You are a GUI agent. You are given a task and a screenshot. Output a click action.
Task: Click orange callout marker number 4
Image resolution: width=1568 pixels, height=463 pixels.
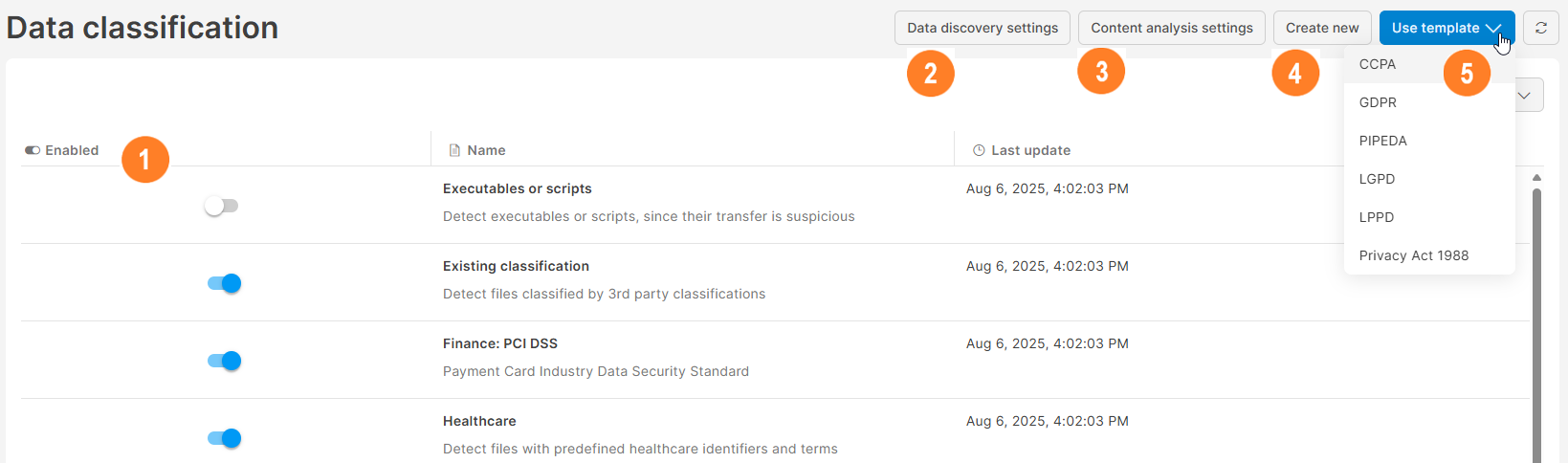(x=1295, y=73)
